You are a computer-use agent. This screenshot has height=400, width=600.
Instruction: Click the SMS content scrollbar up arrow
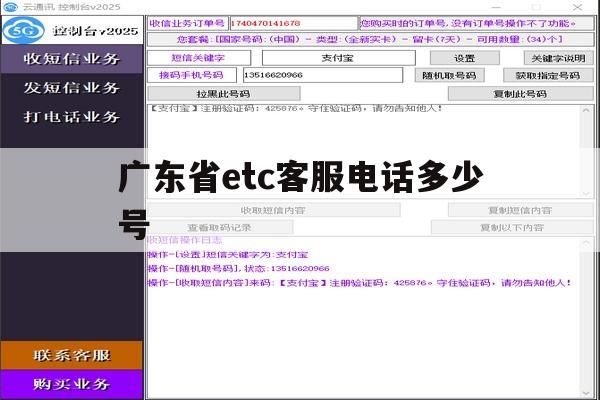(586, 111)
